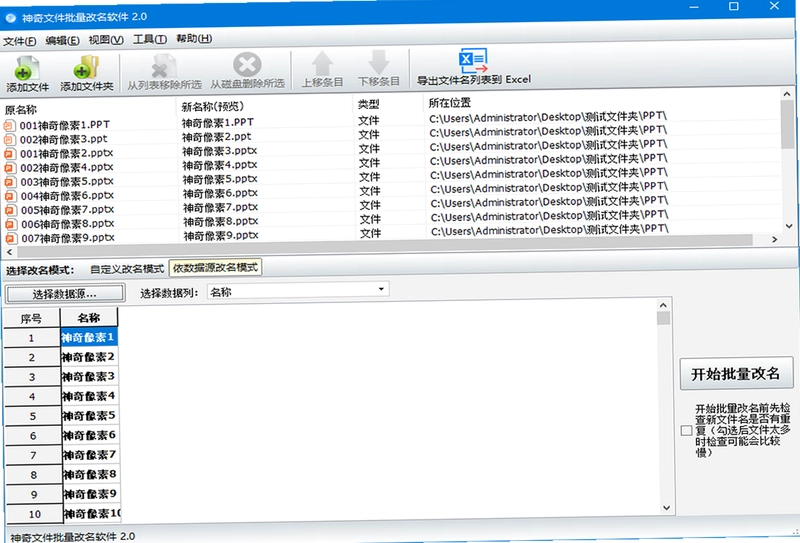Click row header number 5 in data grid

tap(33, 416)
